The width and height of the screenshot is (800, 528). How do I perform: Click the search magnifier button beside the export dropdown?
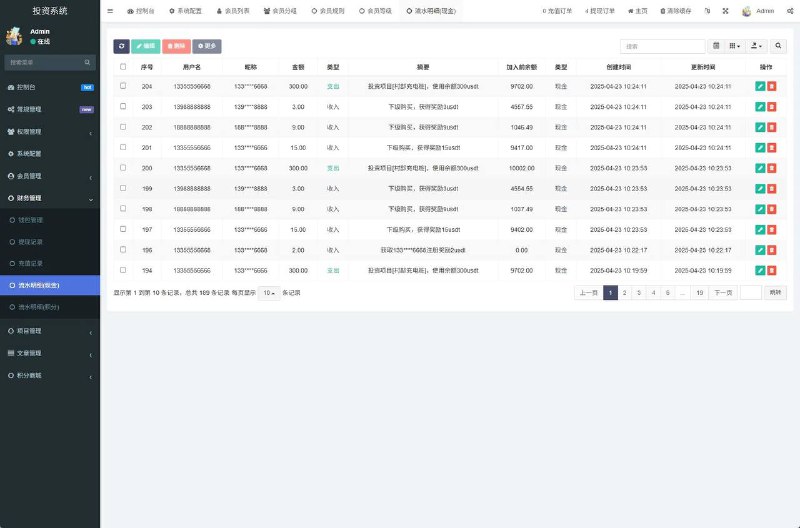coord(778,46)
